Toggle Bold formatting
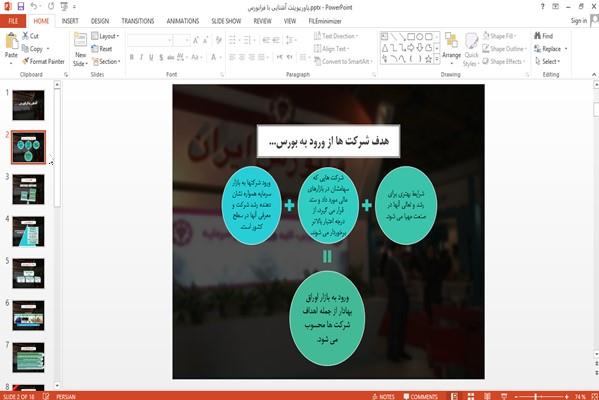Image resolution: width=599 pixels, height=400 pixels. click(x=132, y=57)
